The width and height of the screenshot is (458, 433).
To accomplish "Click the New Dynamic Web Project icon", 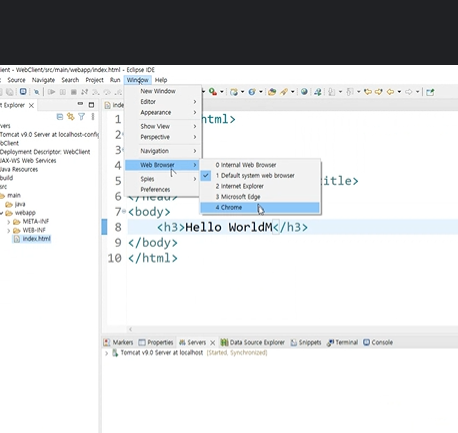I will tap(234, 92).
